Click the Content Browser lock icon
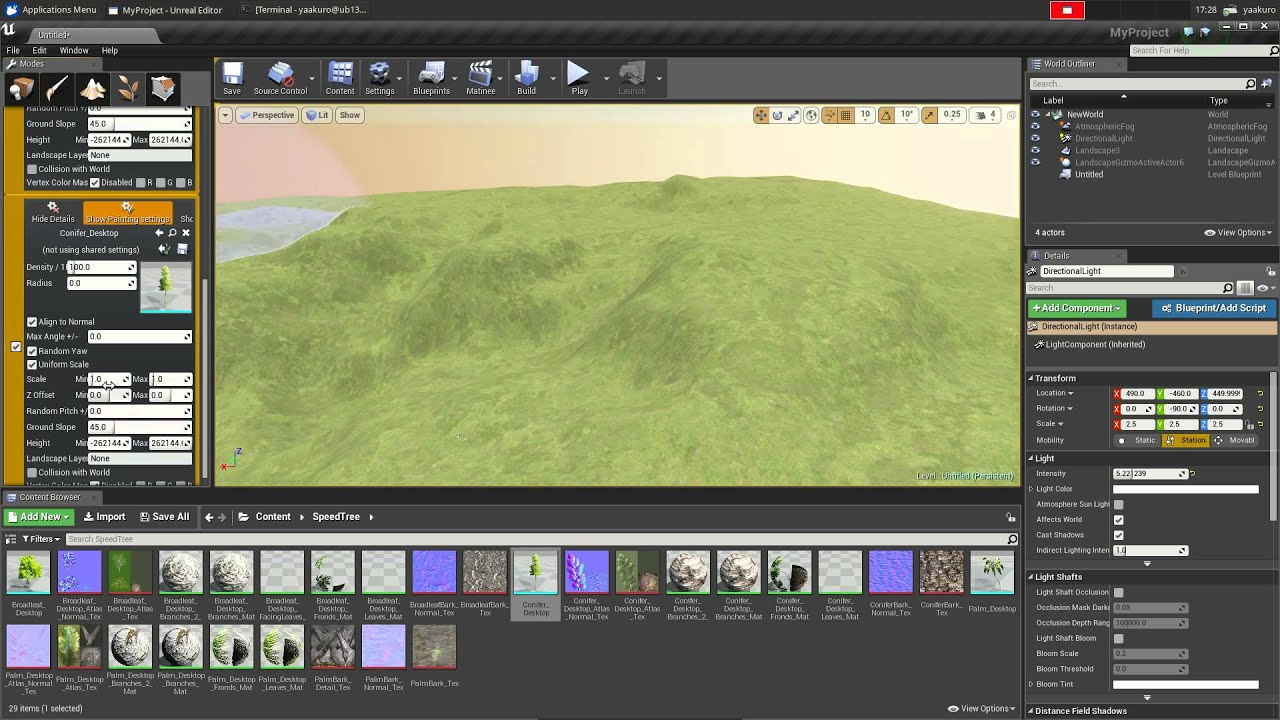The height and width of the screenshot is (720, 1280). tap(1011, 517)
